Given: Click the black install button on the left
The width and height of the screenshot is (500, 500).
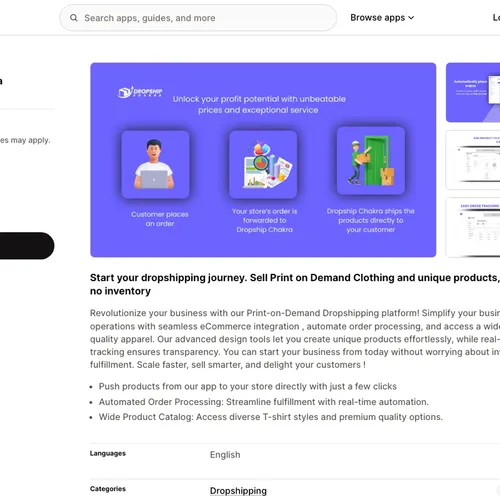Looking at the screenshot, I should [27, 246].
